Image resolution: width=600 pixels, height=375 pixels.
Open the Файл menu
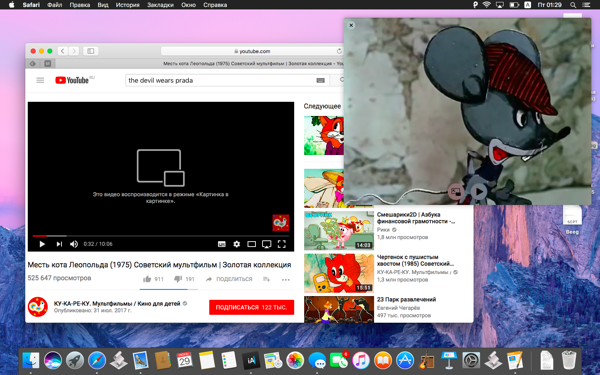click(55, 5)
